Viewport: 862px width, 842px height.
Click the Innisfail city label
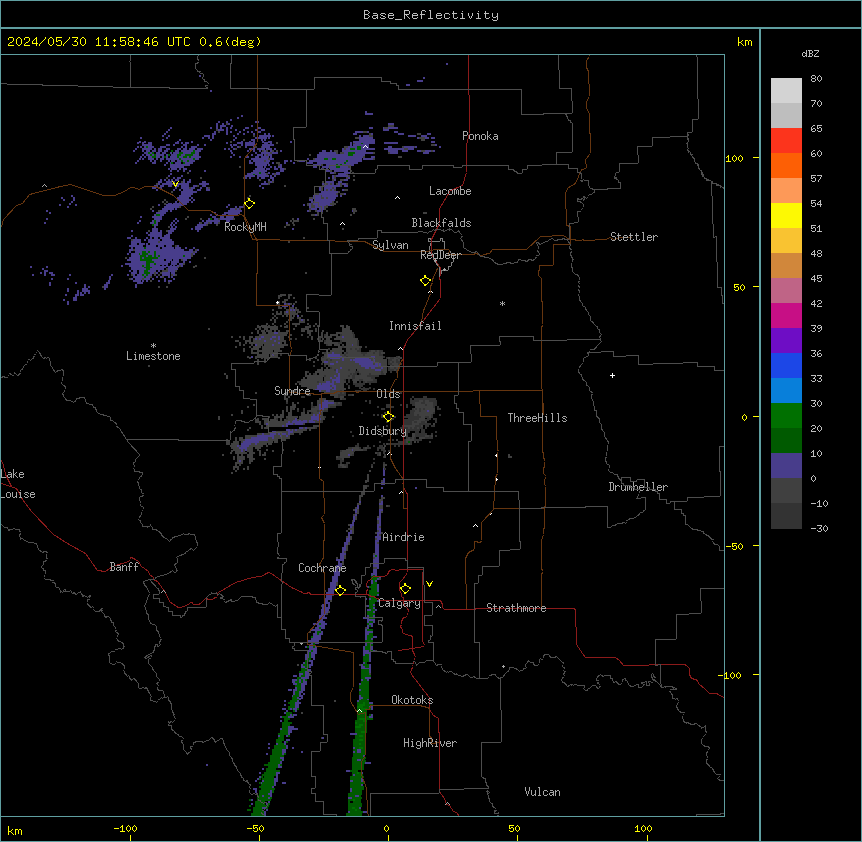pyautogui.click(x=415, y=326)
